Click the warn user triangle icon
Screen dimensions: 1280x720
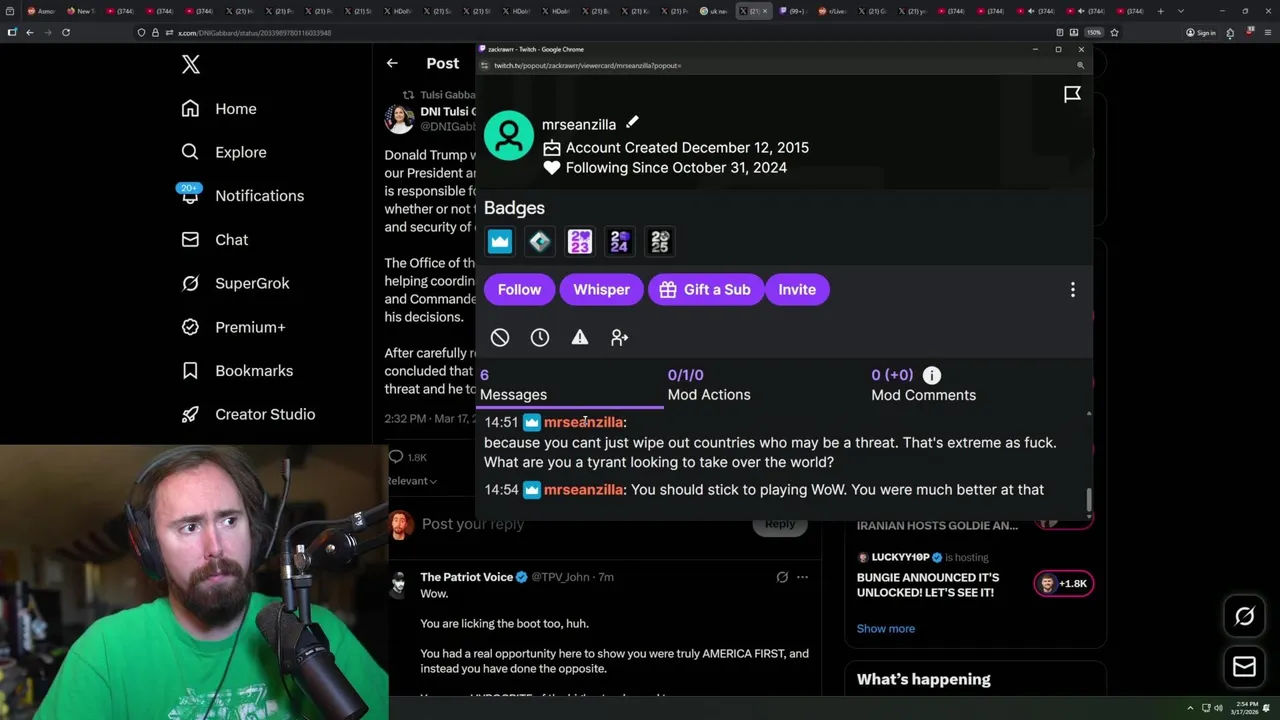[580, 338]
